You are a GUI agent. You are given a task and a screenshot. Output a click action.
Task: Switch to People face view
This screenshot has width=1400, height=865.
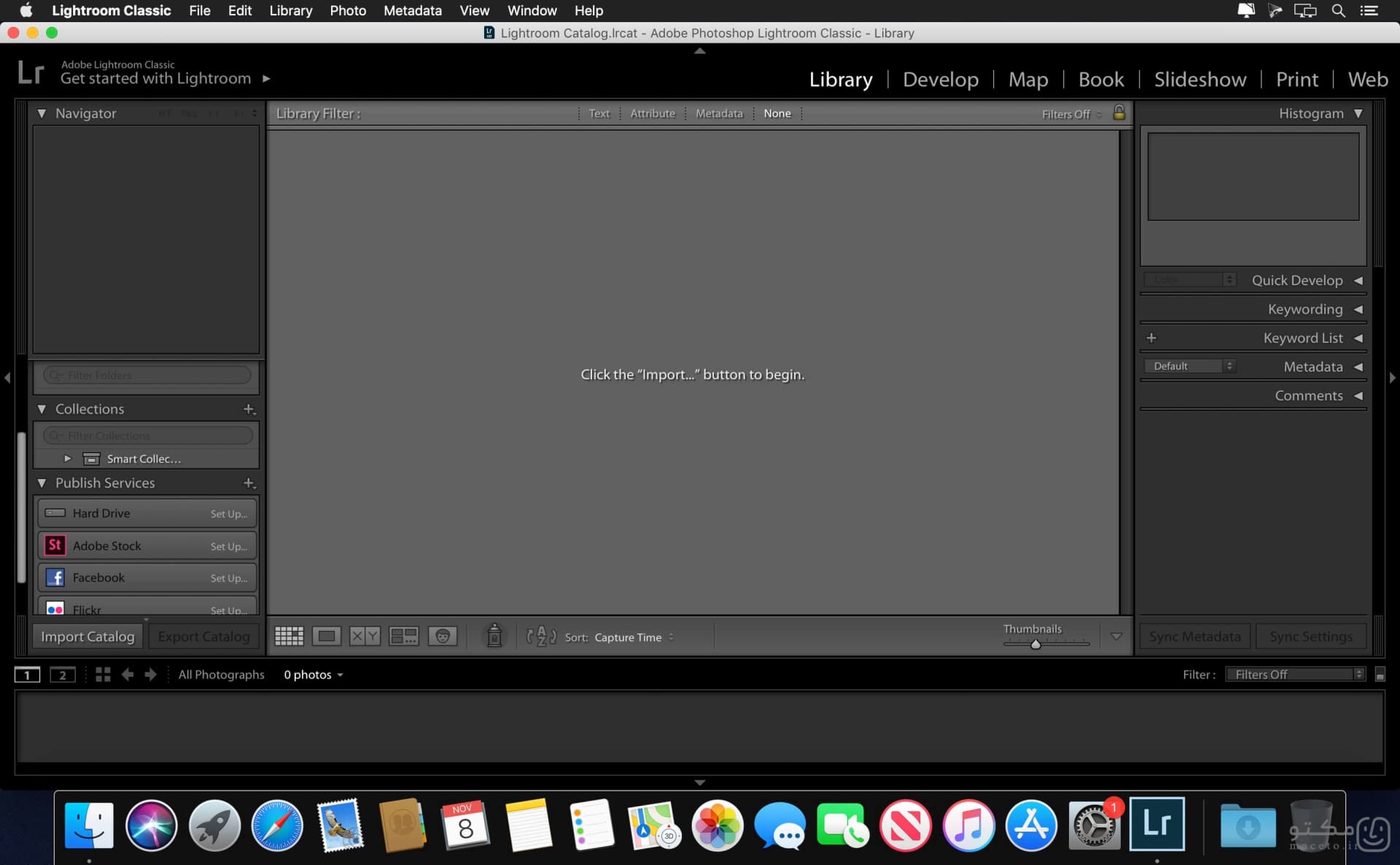pyautogui.click(x=443, y=636)
